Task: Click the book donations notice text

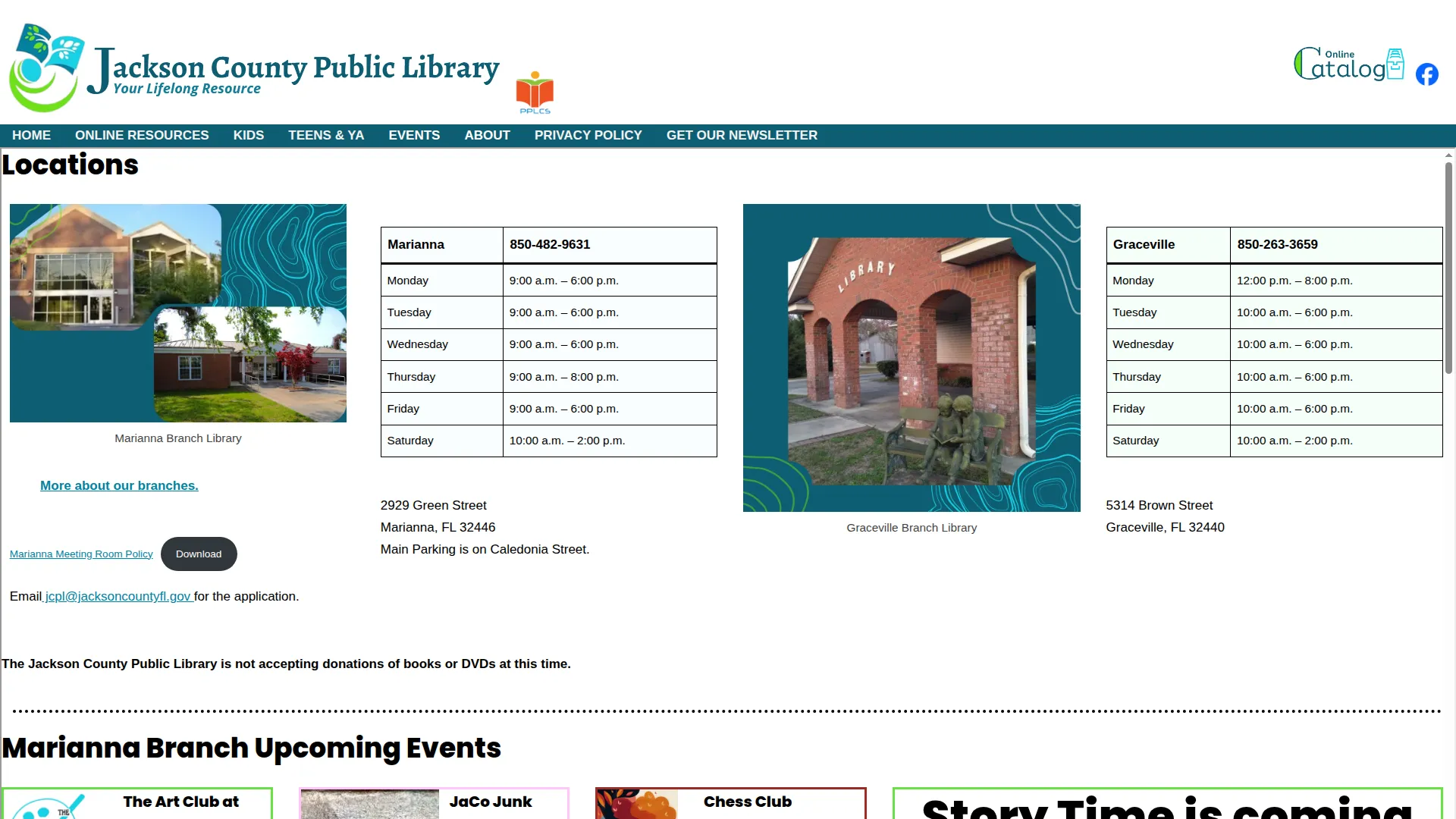Action: [286, 664]
